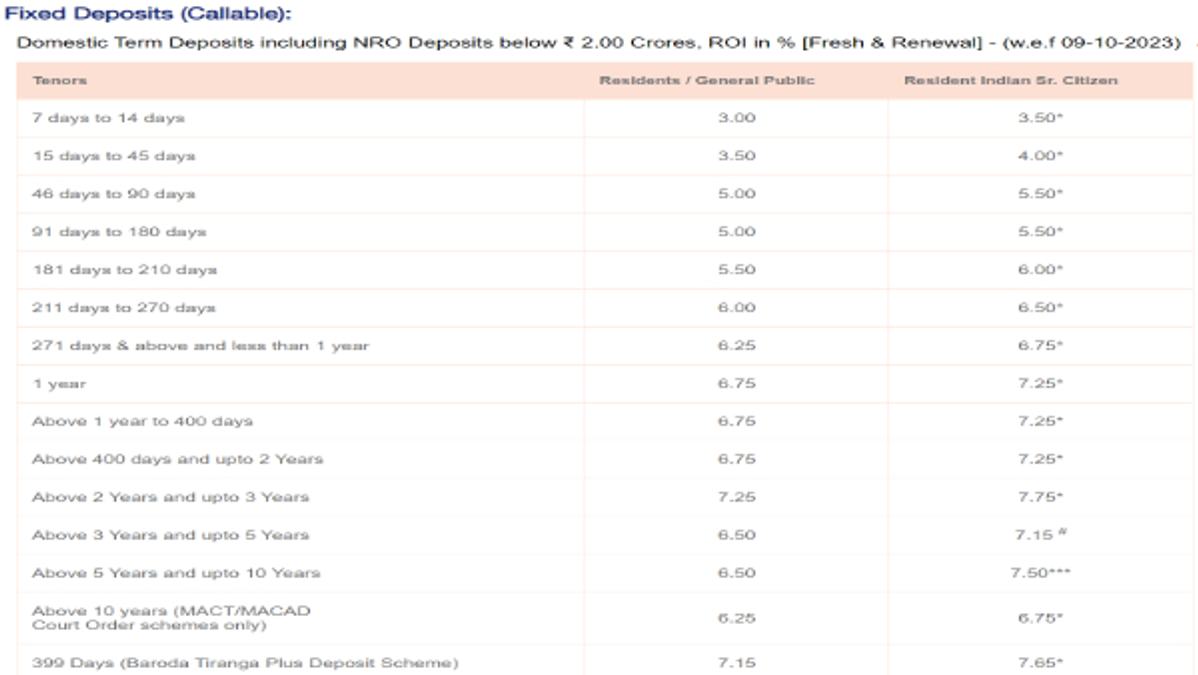
Task: Click the senior citizen rate 7.65* for Baroda Tiranga Plus
Action: coord(1040,663)
